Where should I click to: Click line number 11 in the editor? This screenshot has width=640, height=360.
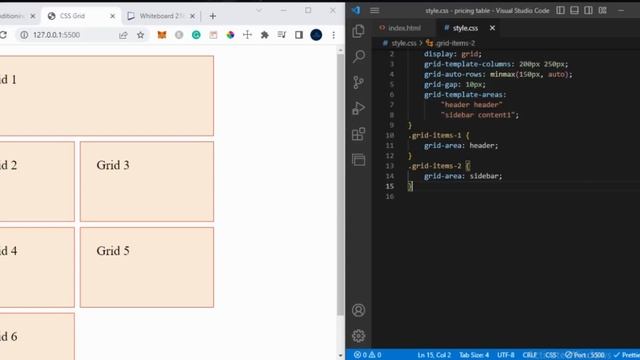point(390,146)
